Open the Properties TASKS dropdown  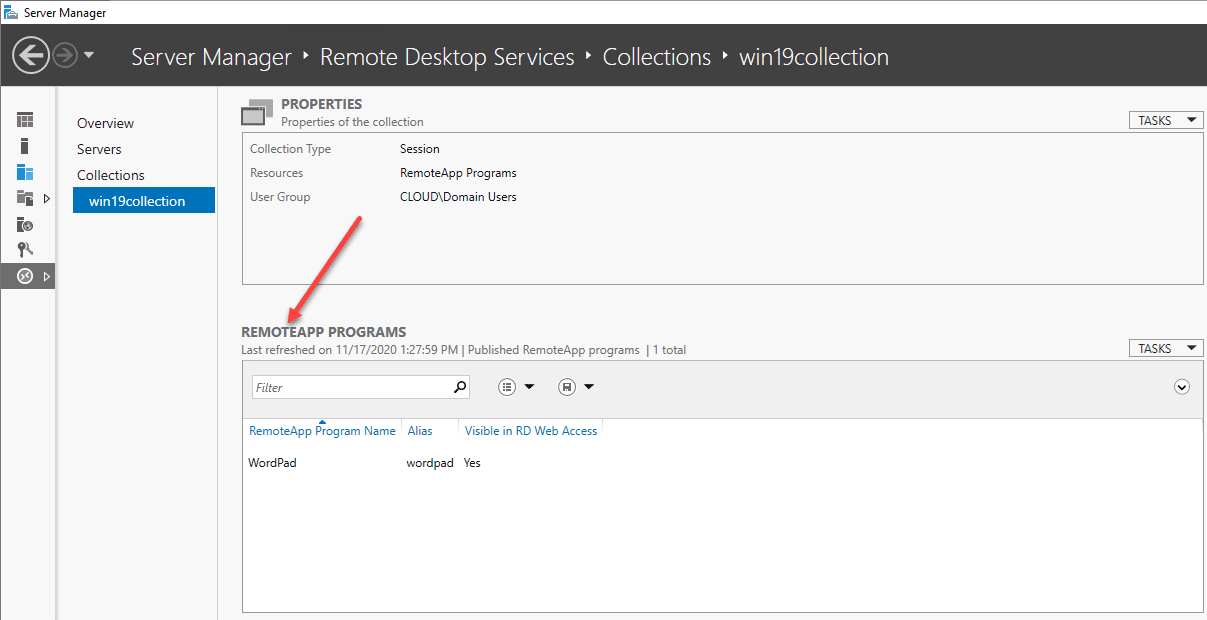1165,120
